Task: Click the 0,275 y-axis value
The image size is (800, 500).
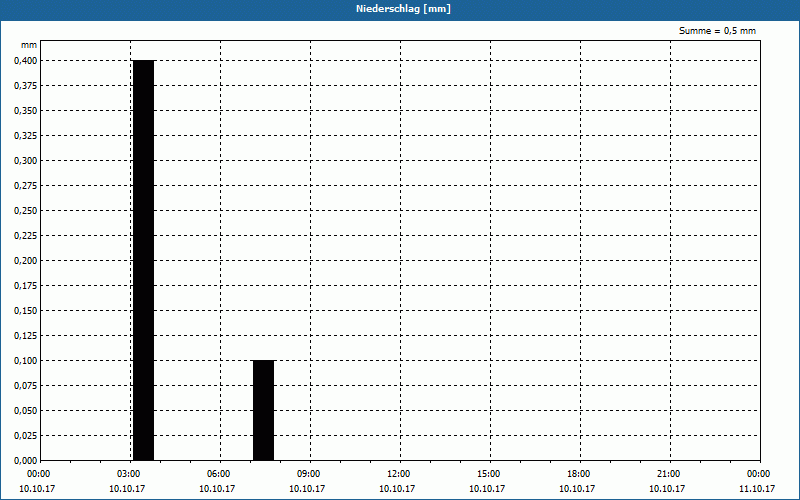Action: click(26, 186)
